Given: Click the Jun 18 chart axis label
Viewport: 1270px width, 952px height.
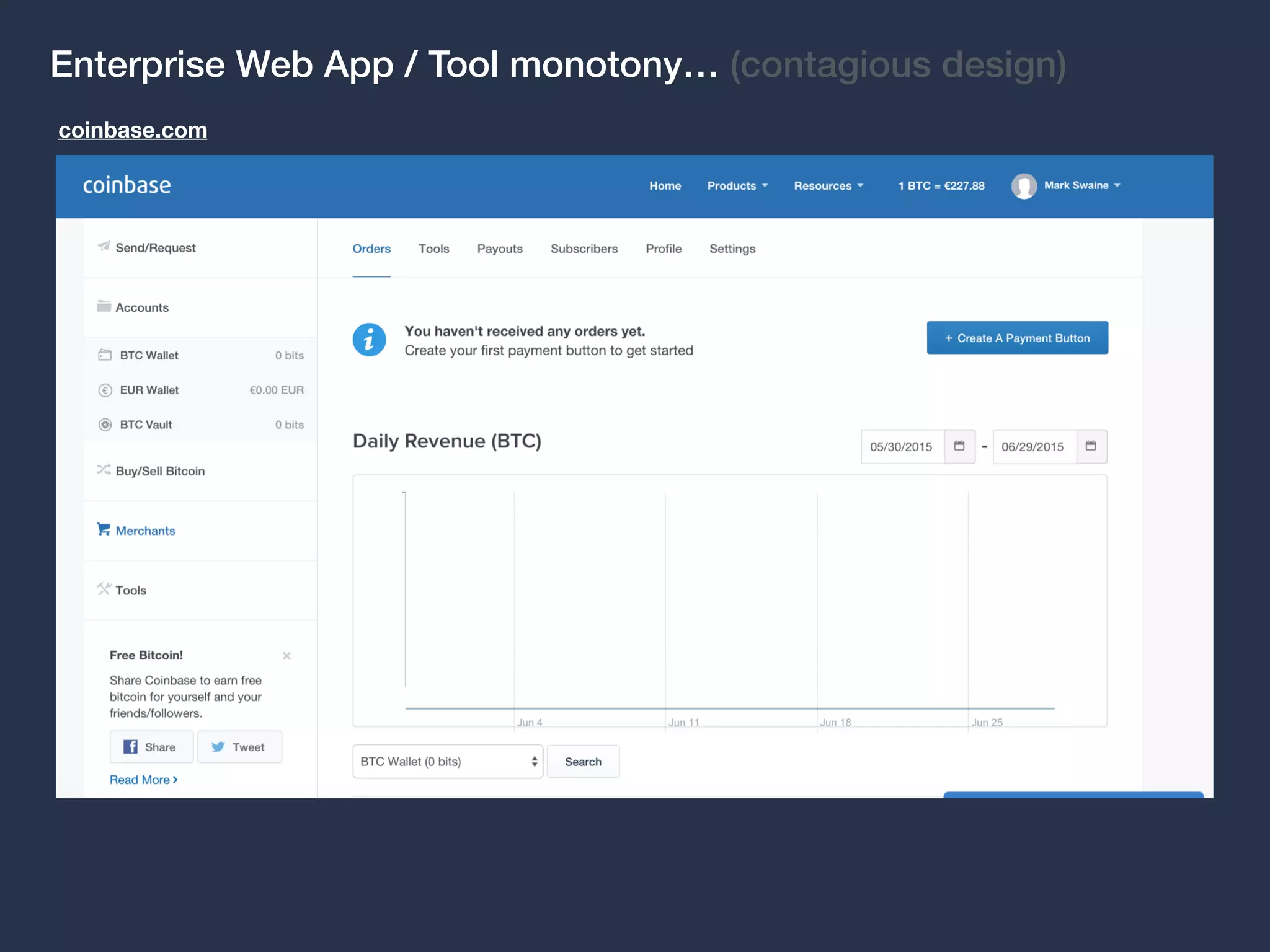Looking at the screenshot, I should (x=835, y=723).
